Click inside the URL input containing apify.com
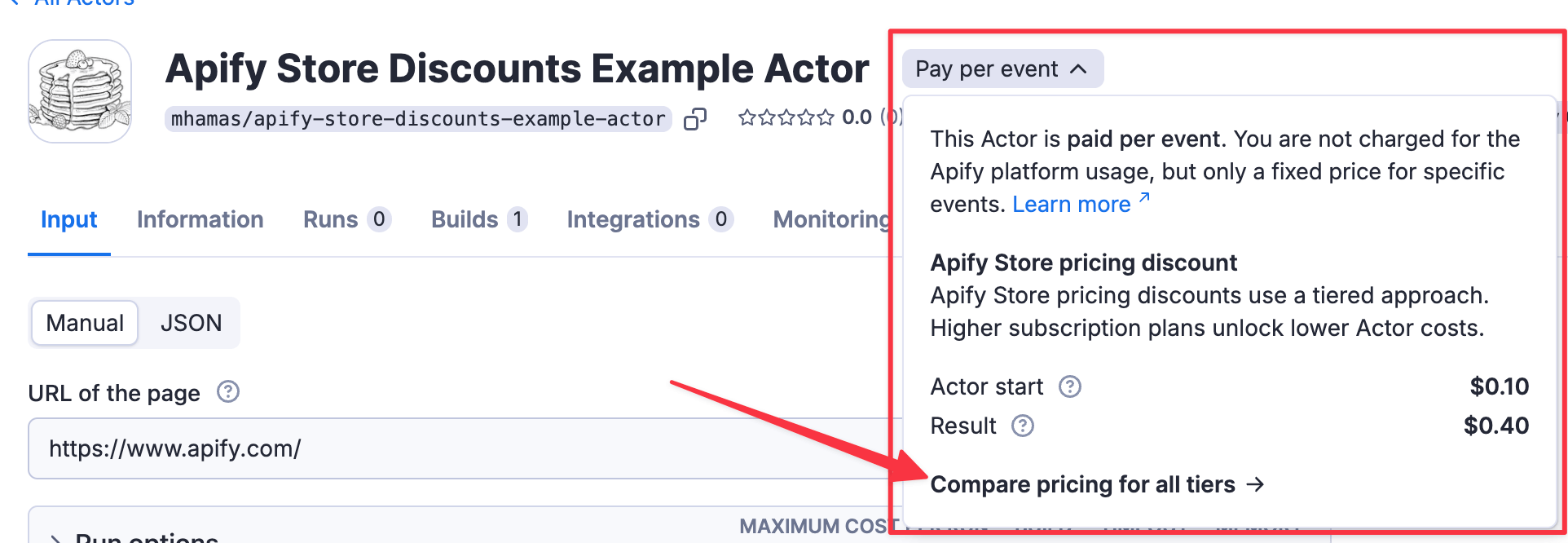The height and width of the screenshot is (543, 1568). [326, 448]
